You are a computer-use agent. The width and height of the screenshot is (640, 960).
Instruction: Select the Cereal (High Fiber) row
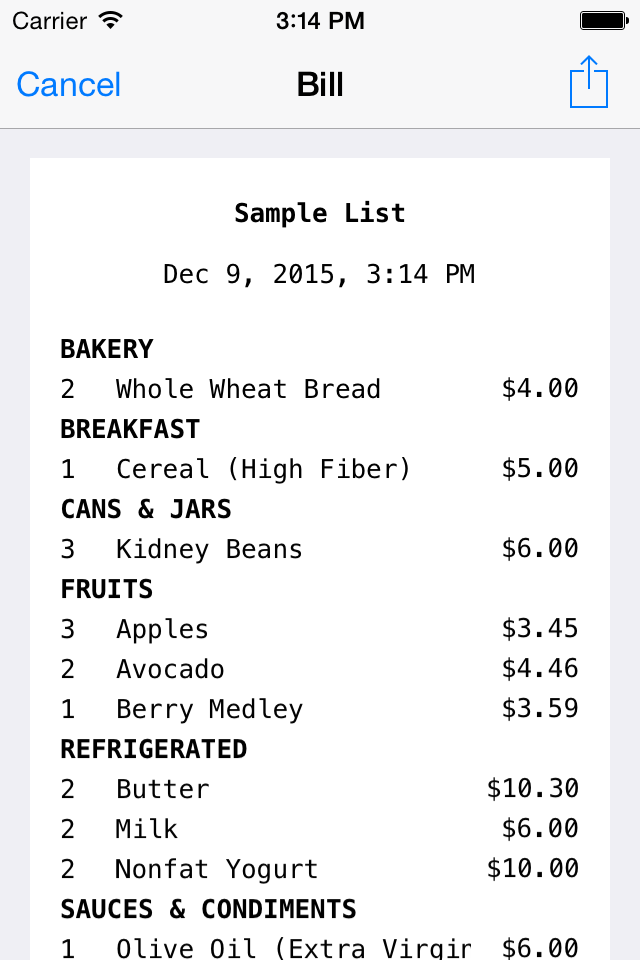320,469
